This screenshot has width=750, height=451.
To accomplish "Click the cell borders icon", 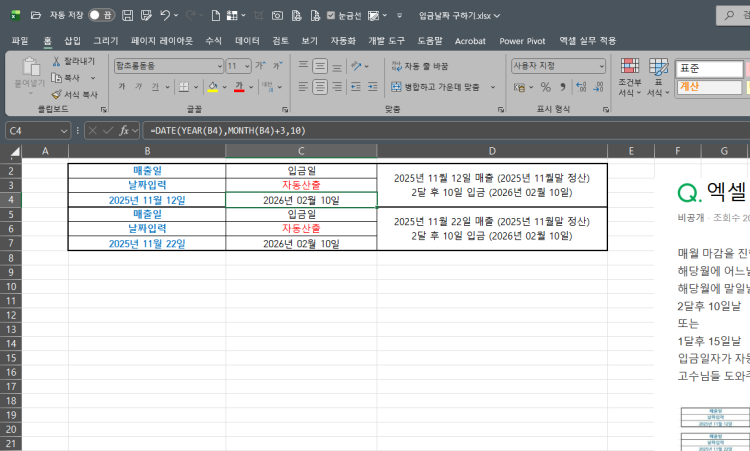I will tap(184, 87).
